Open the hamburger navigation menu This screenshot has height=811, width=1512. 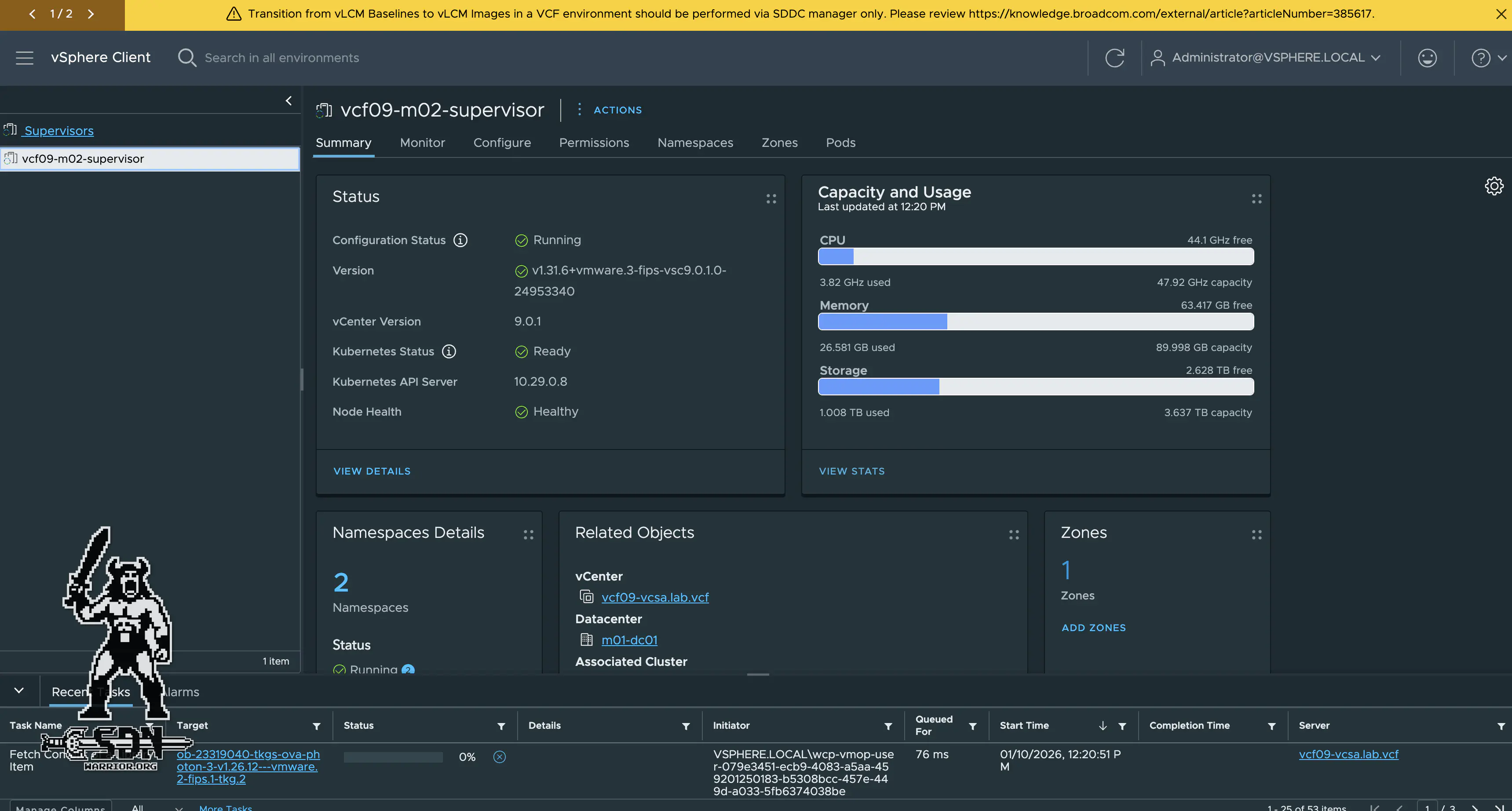24,58
